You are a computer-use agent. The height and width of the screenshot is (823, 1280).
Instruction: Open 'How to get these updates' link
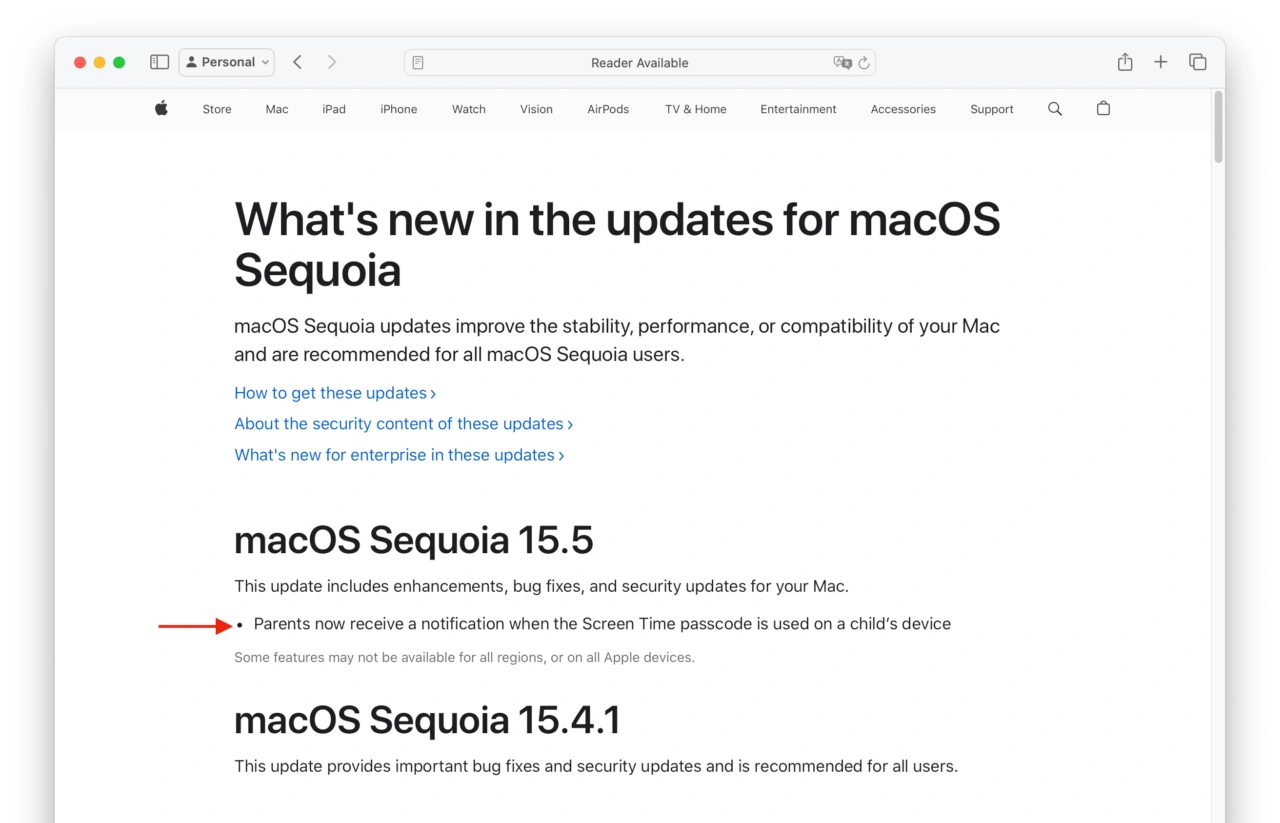[x=334, y=393]
